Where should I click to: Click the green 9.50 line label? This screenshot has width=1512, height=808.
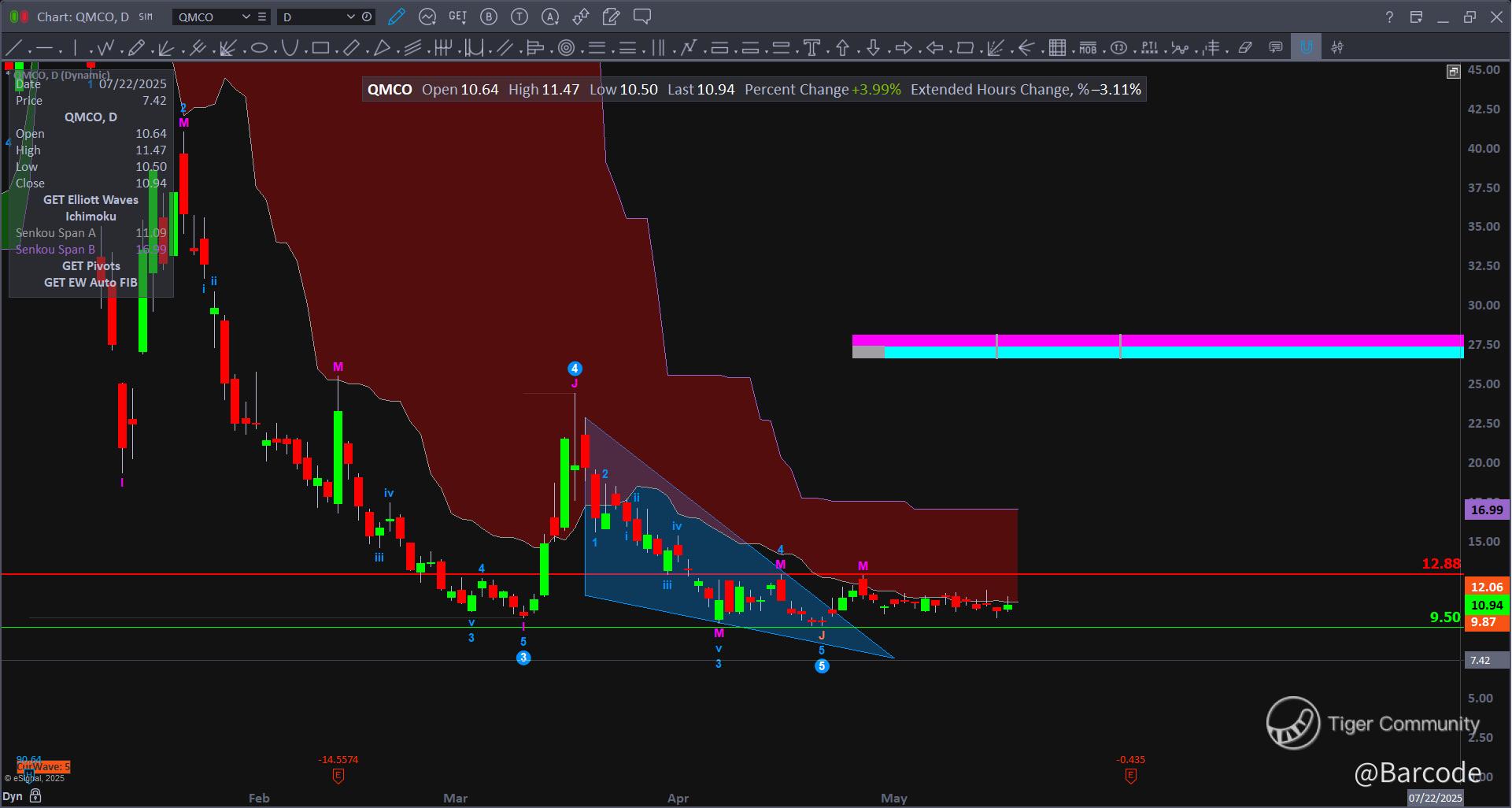tap(1445, 617)
